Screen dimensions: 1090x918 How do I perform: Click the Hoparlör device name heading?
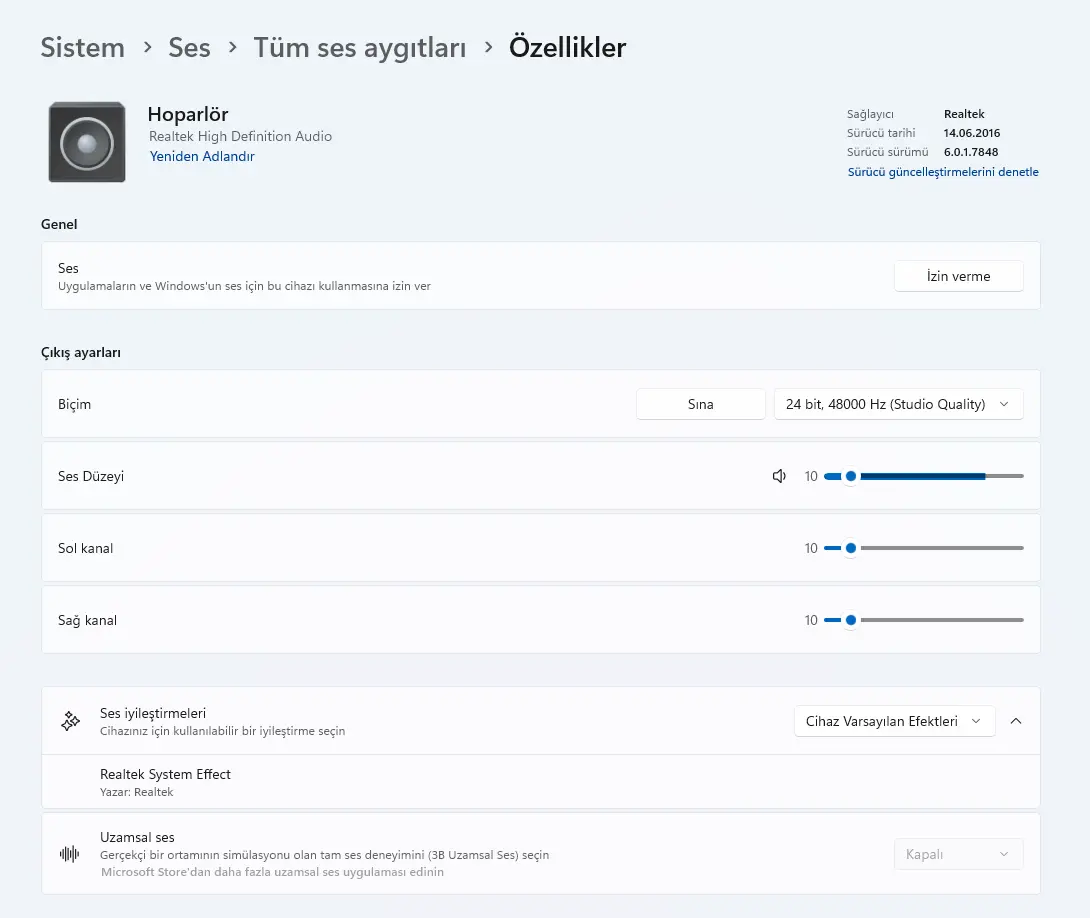pos(188,114)
